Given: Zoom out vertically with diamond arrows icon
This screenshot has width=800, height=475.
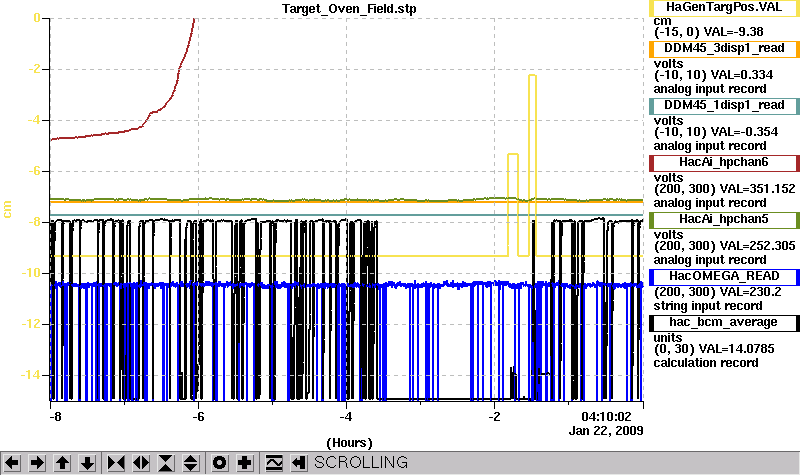Looking at the screenshot, I should 191,463.
